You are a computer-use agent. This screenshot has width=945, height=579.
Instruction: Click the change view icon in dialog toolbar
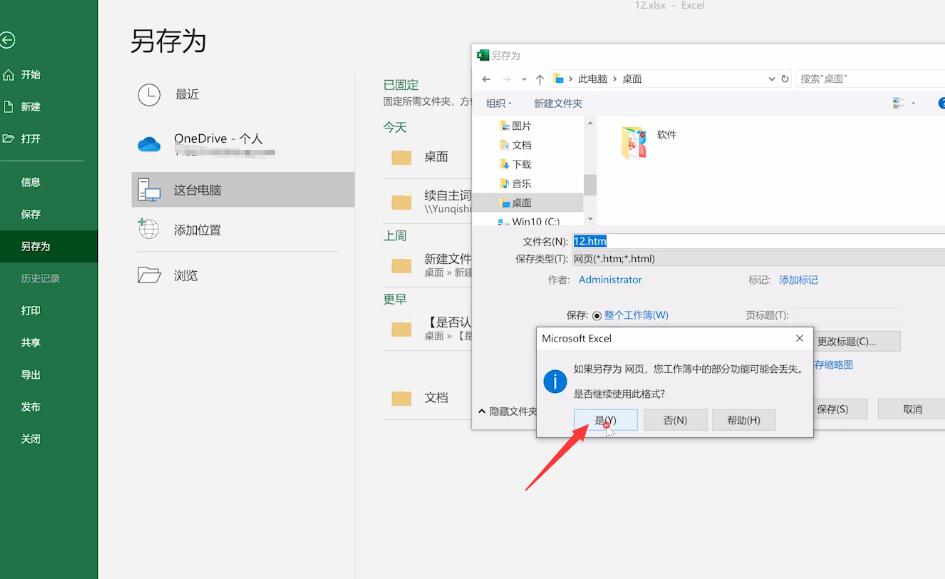897,104
